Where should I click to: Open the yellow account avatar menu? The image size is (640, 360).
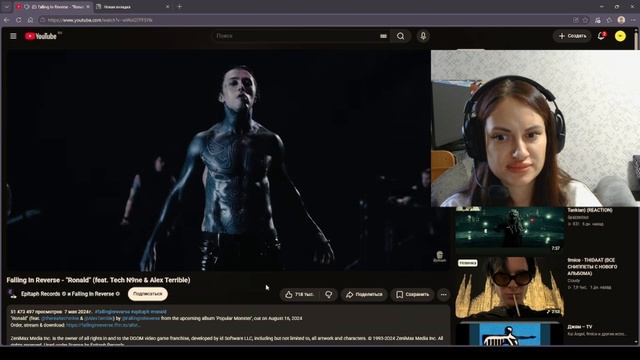point(620,36)
